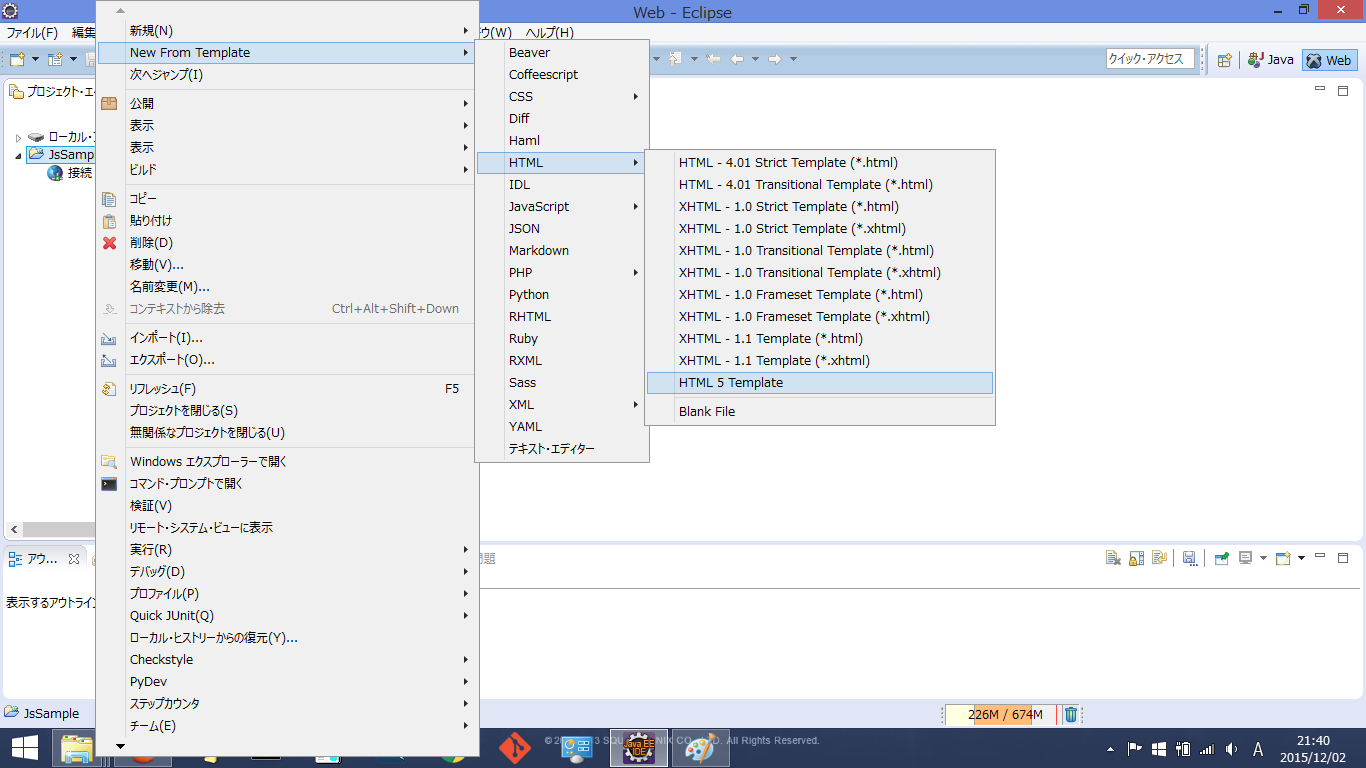Select Coffeescript template type

tap(562, 74)
